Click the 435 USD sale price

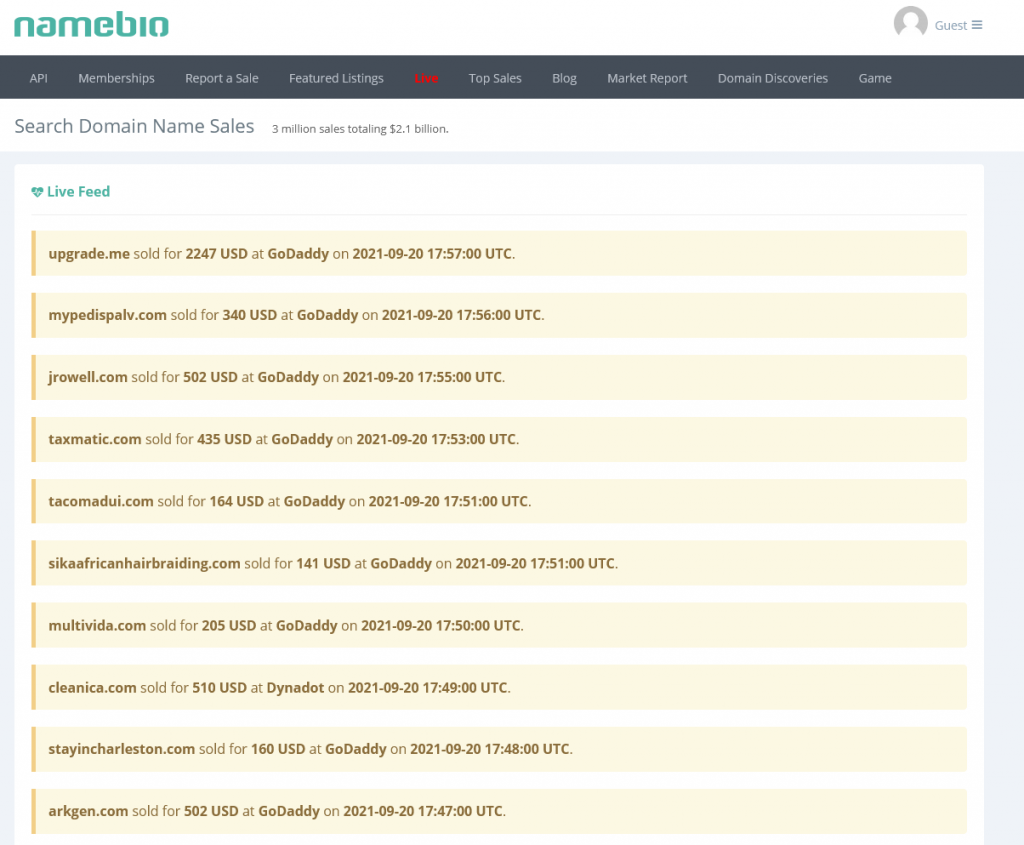click(x=225, y=439)
